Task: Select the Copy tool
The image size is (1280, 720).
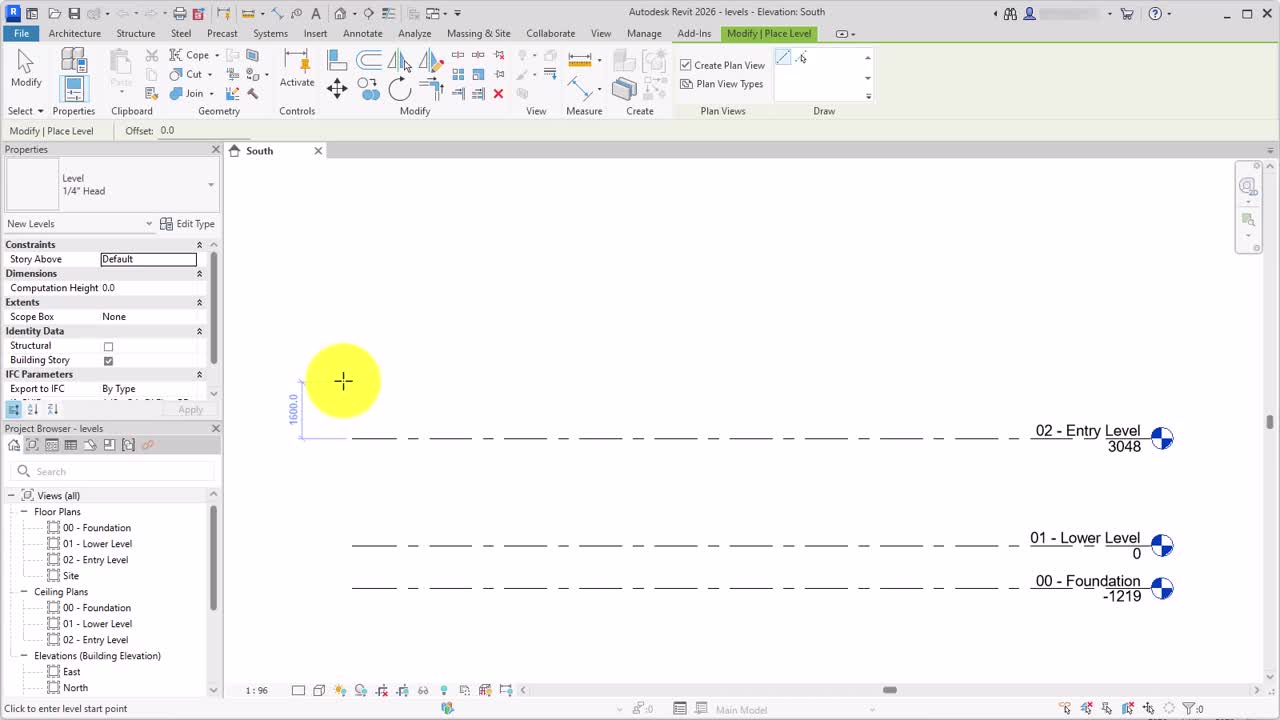Action: pyautogui.click(x=369, y=89)
